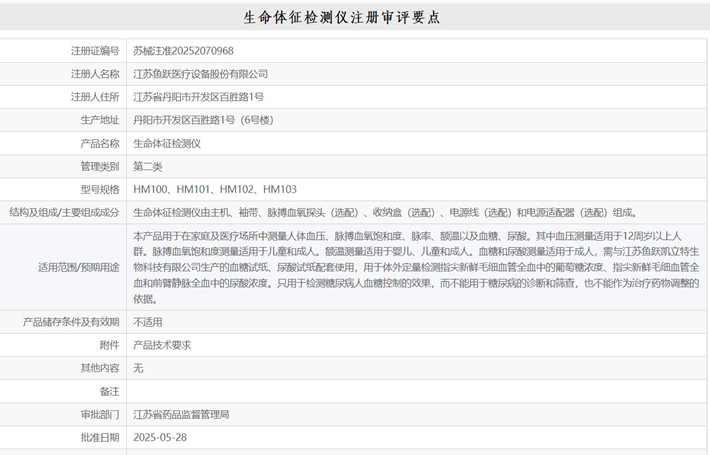The height and width of the screenshot is (455, 710).
Task: Click approval department 江苏省药品监督管理局
Action: 181,414
